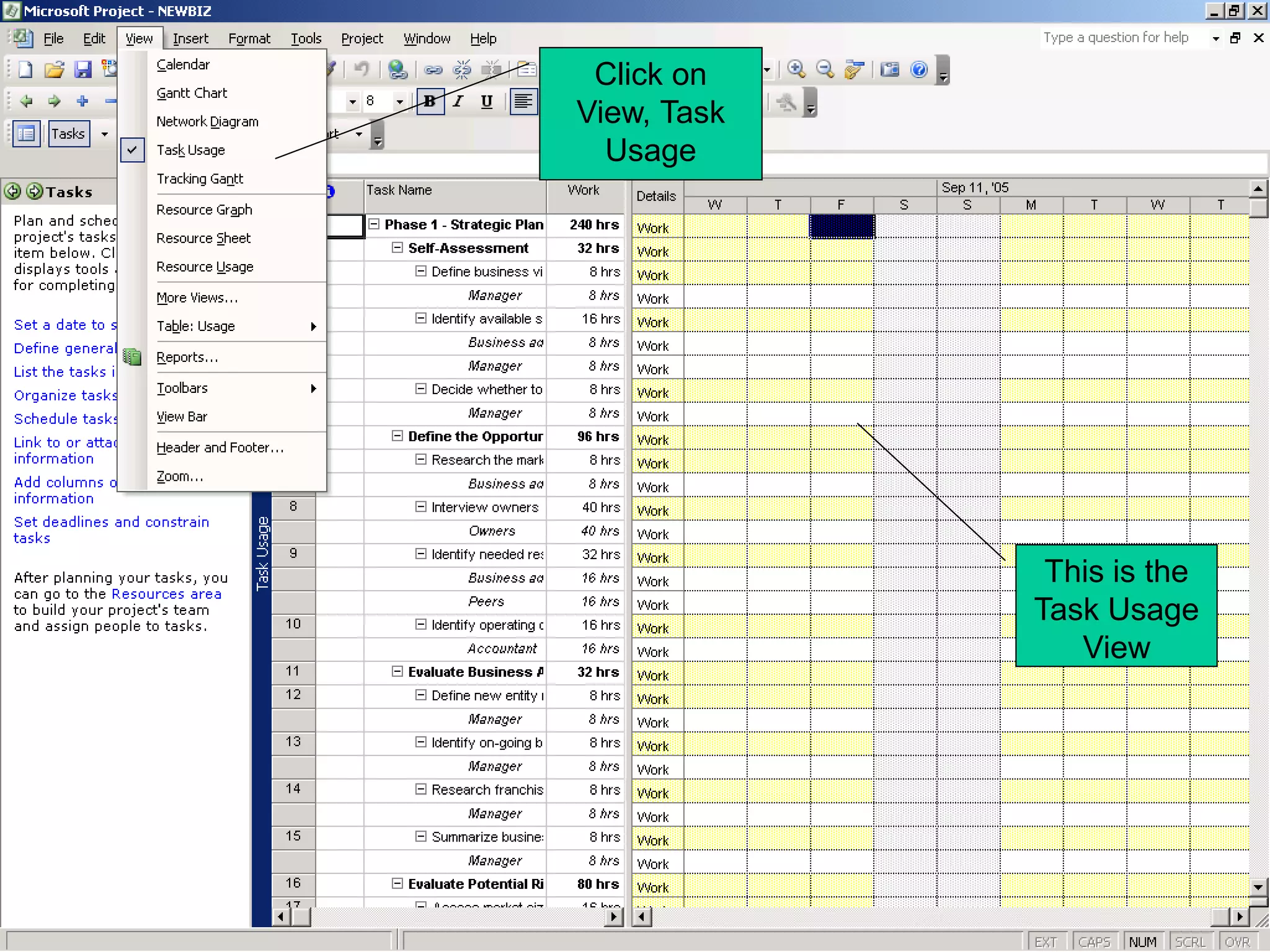Open the Resources area link
Image resolution: width=1270 pixels, height=952 pixels.
coord(166,594)
